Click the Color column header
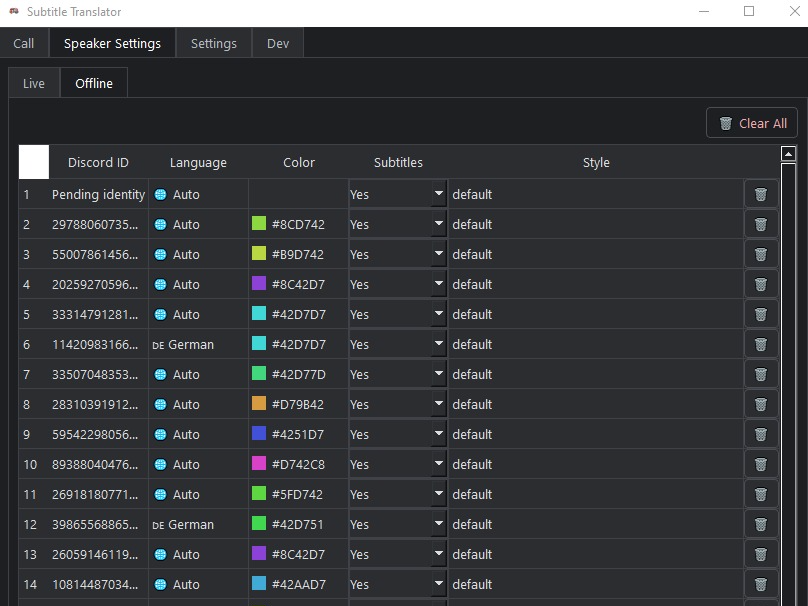Viewport: 808px width, 606px height. 299,162
